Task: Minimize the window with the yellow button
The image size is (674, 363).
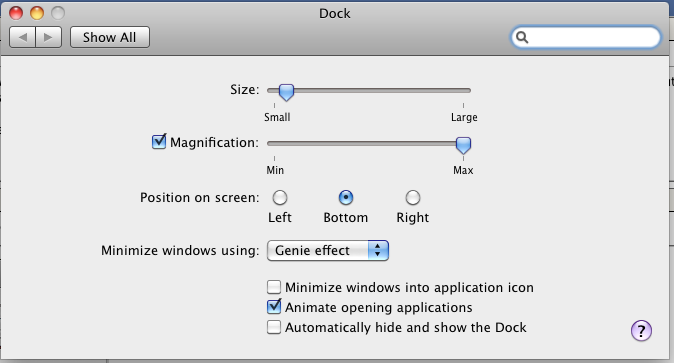Action: click(x=37, y=13)
